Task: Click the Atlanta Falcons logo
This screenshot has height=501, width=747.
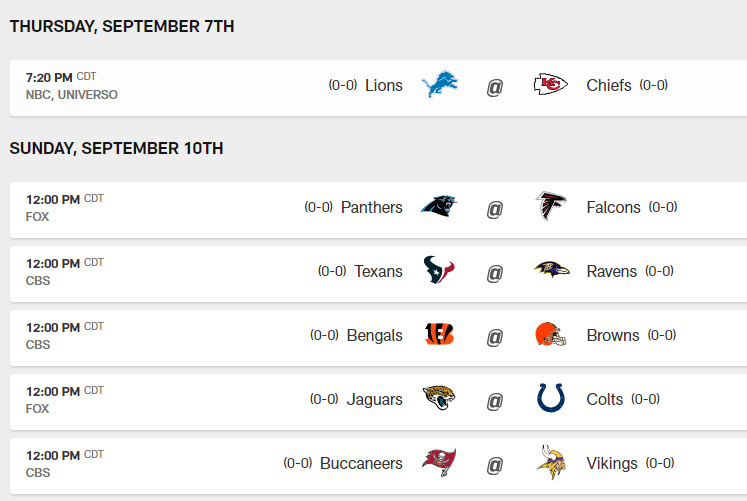Action: click(550, 208)
